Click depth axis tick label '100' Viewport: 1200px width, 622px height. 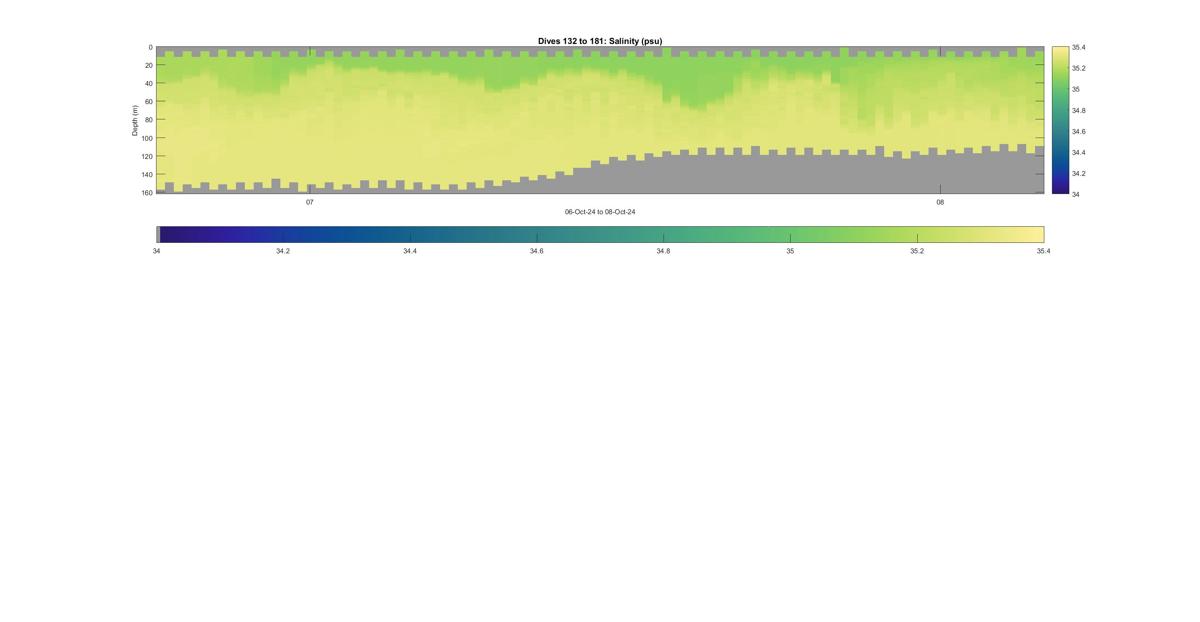pyautogui.click(x=146, y=138)
